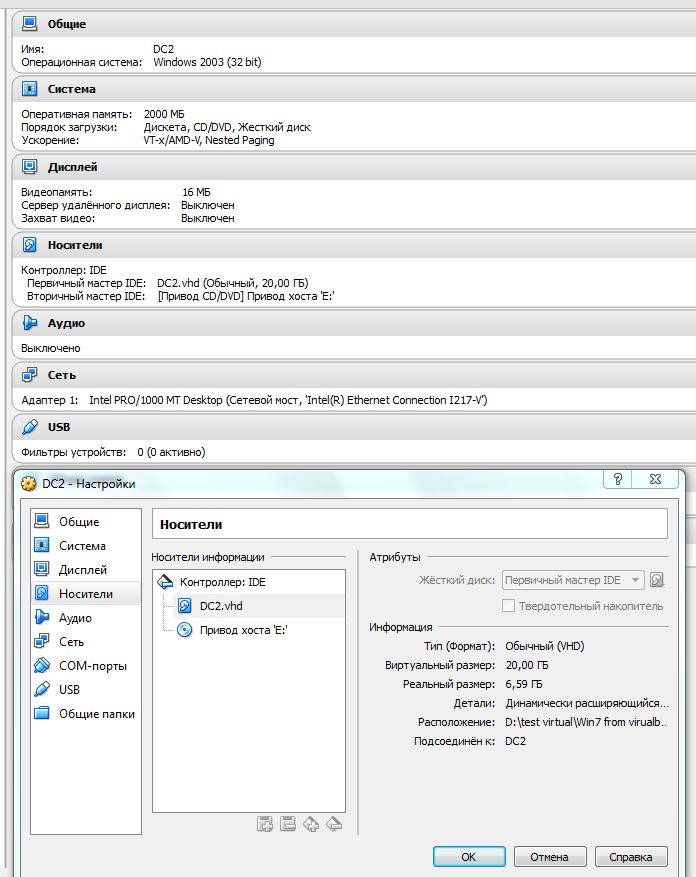The width and height of the screenshot is (696, 877).
Task: Click the Расположение path value
Action: [x=586, y=722]
